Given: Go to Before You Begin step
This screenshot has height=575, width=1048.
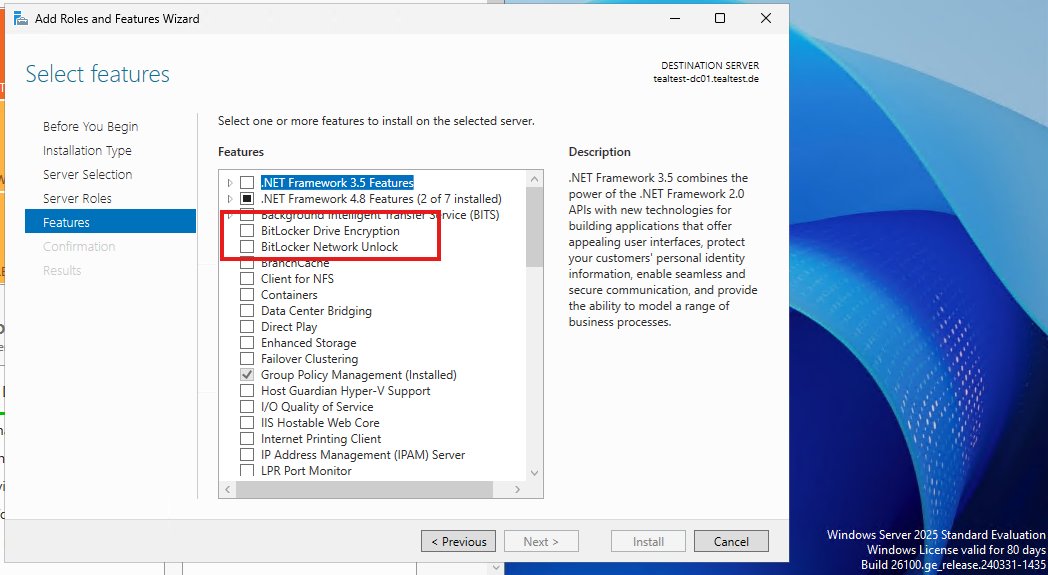Looking at the screenshot, I should pos(90,126).
